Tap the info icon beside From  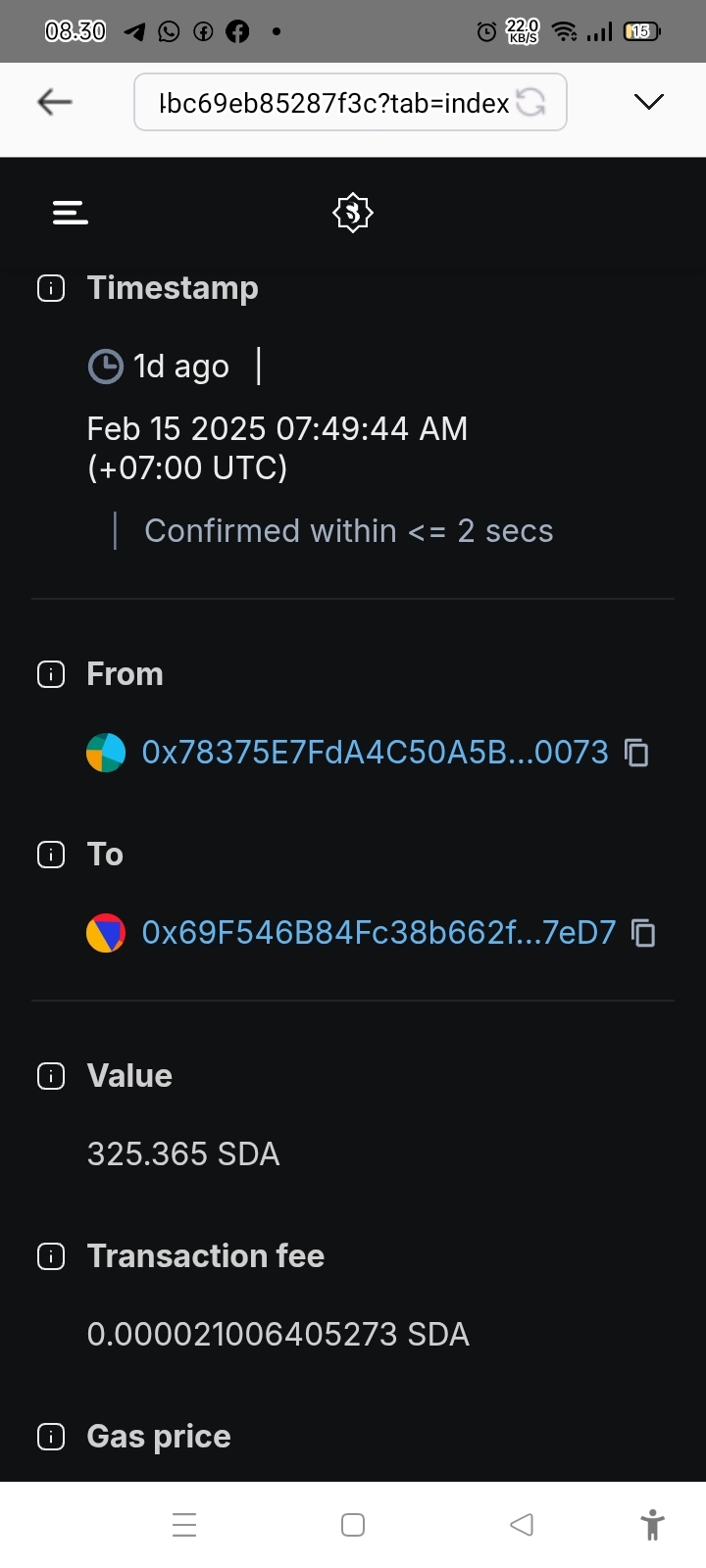coord(51,674)
